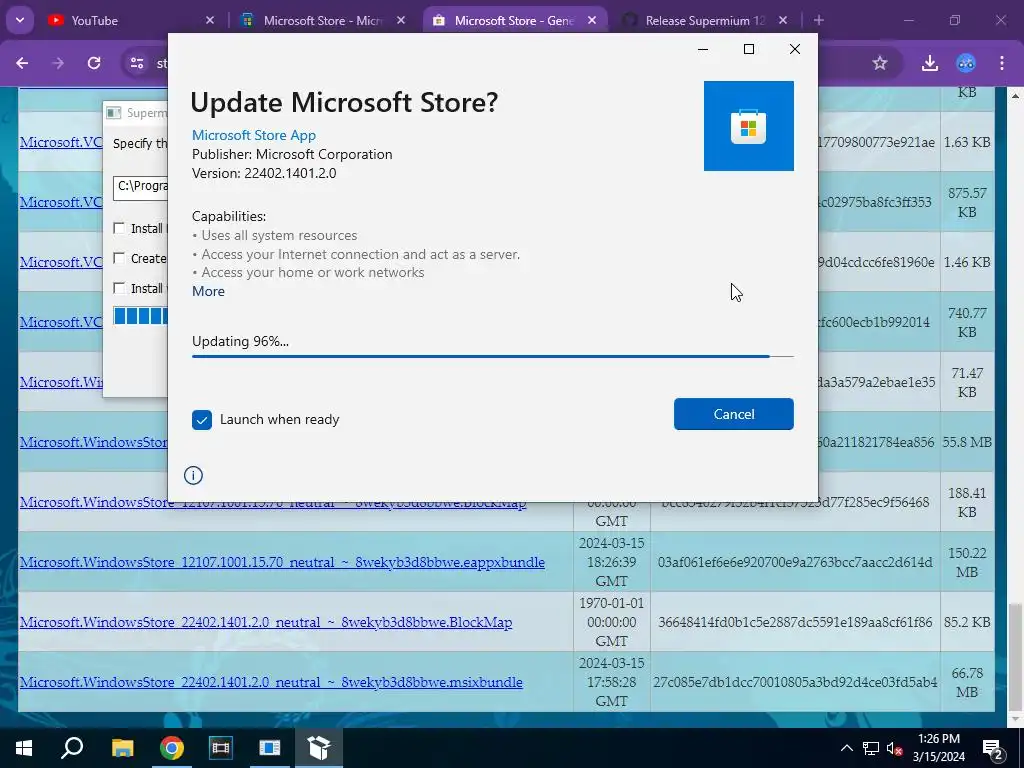The height and width of the screenshot is (768, 1024).
Task: Cancel the Microsoft Store update
Action: pos(733,414)
